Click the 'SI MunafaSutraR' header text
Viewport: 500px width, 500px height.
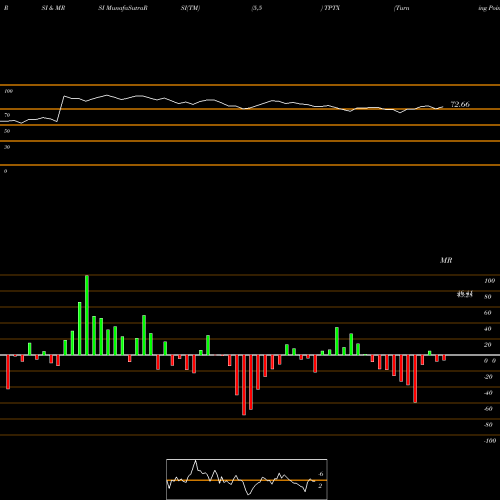(123, 8)
